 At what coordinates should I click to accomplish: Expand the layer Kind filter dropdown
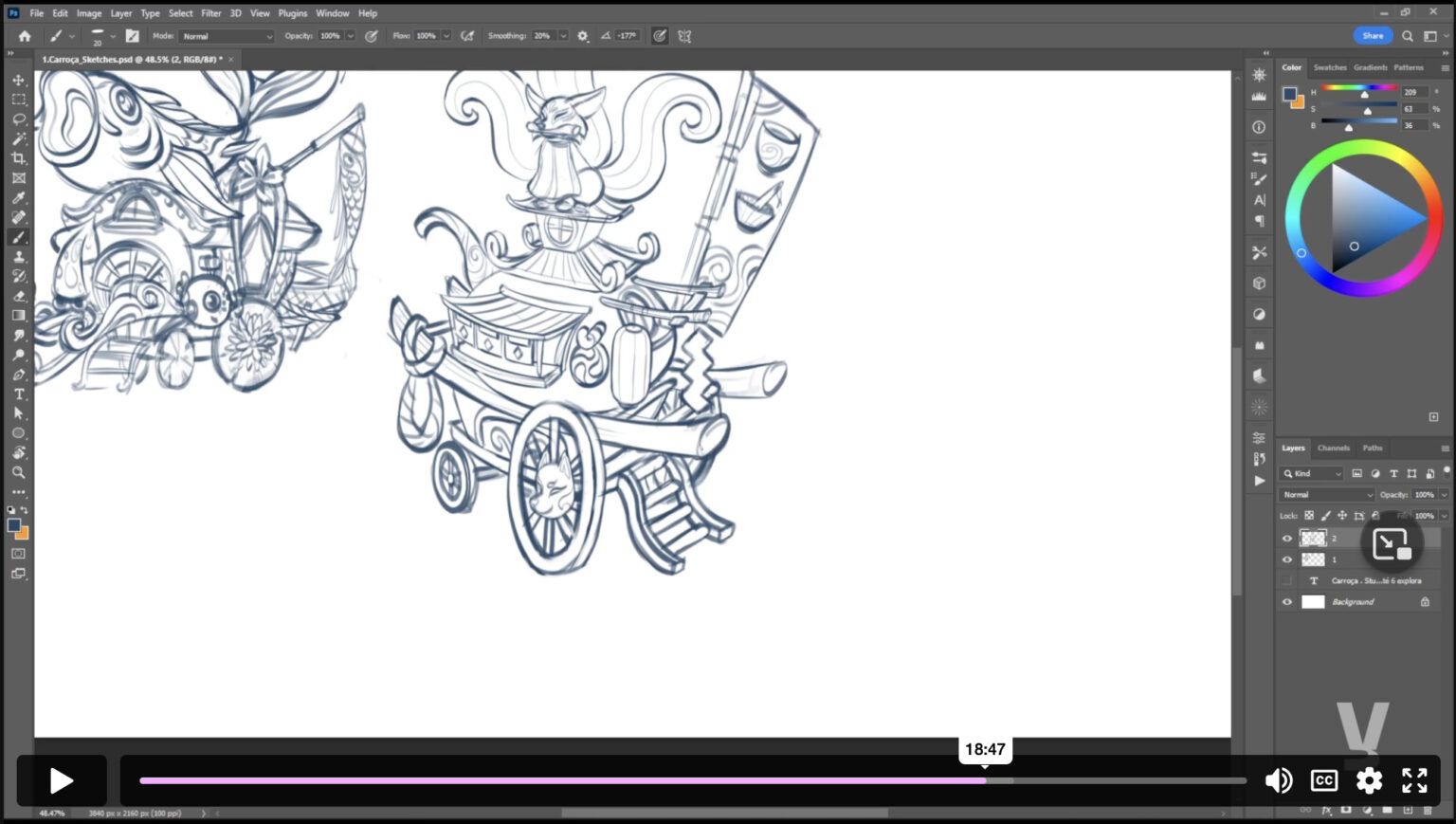point(1312,473)
